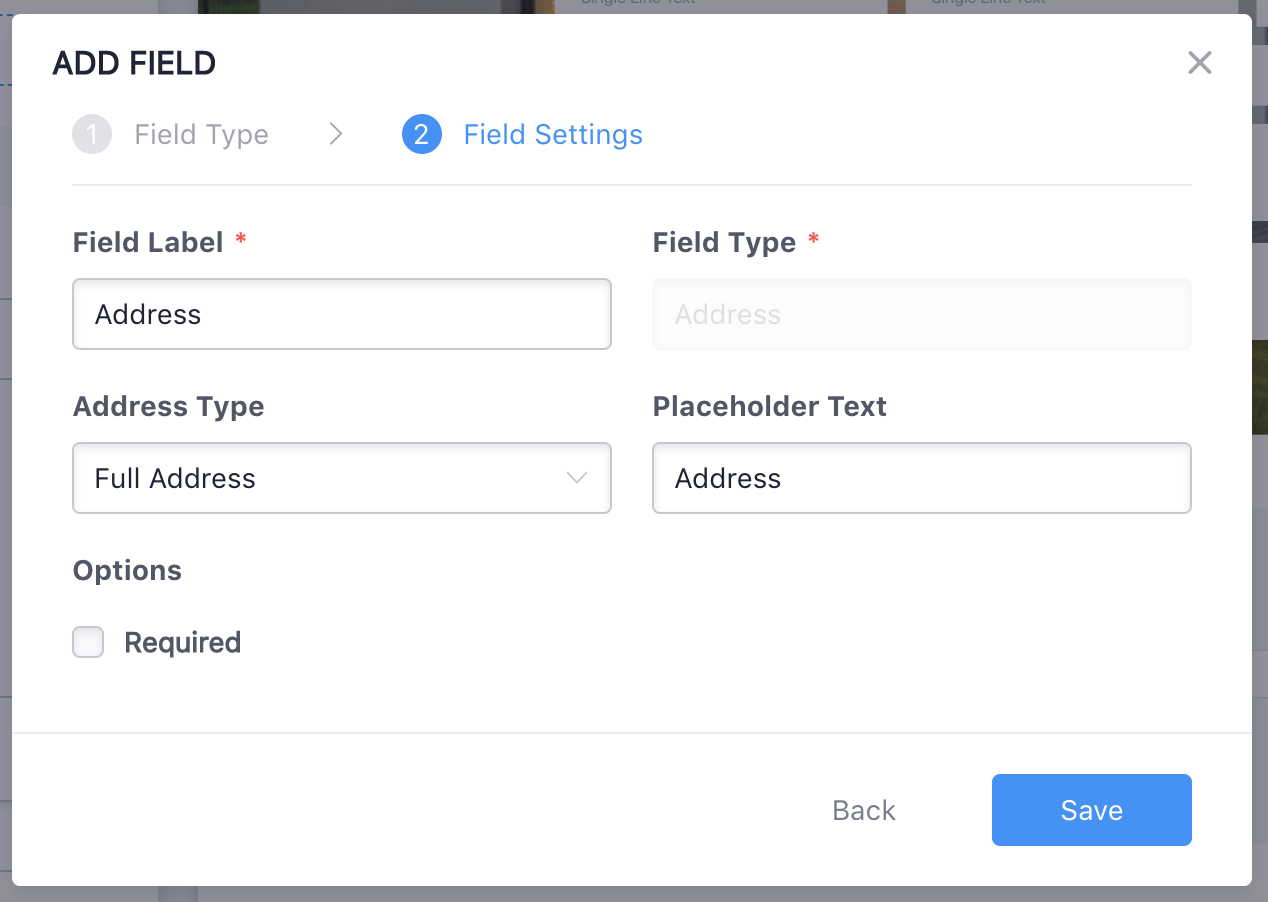Go to the Field Type step
The image size is (1268, 902).
coord(201,135)
